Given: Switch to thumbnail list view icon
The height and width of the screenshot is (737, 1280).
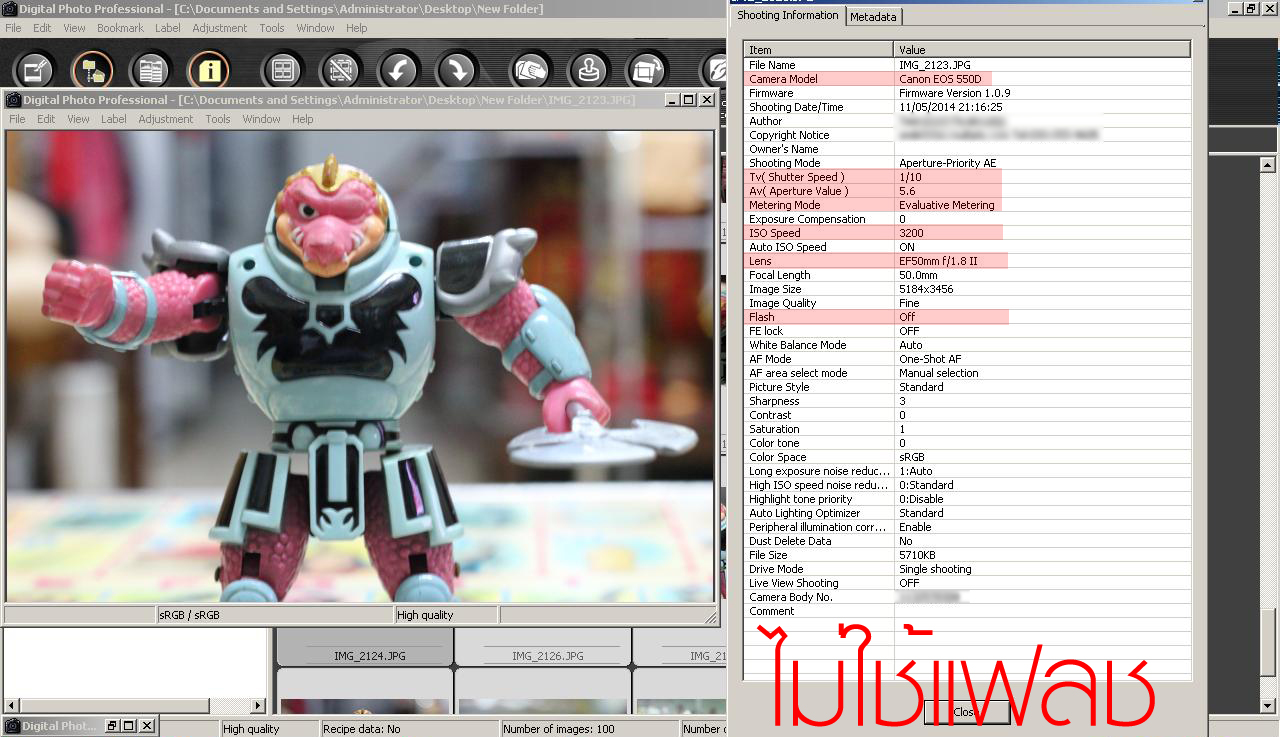Looking at the screenshot, I should point(151,70).
